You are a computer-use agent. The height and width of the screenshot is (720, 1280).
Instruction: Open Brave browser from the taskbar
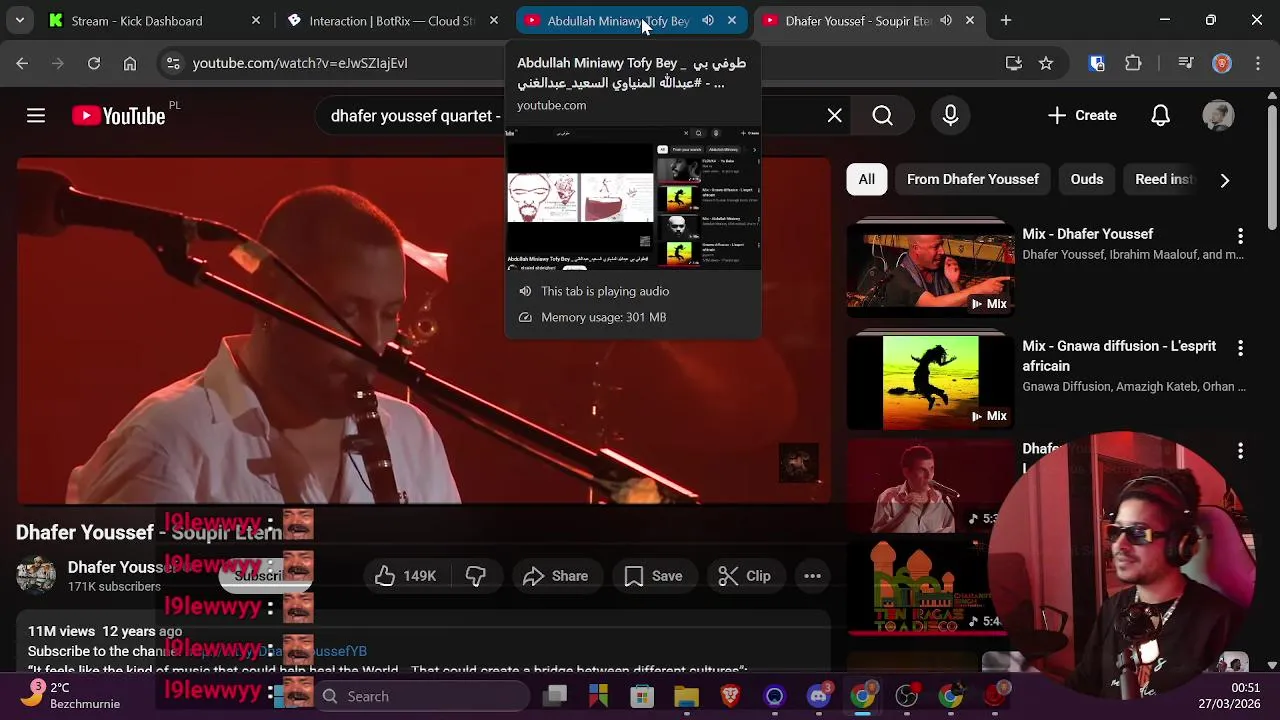(730, 696)
